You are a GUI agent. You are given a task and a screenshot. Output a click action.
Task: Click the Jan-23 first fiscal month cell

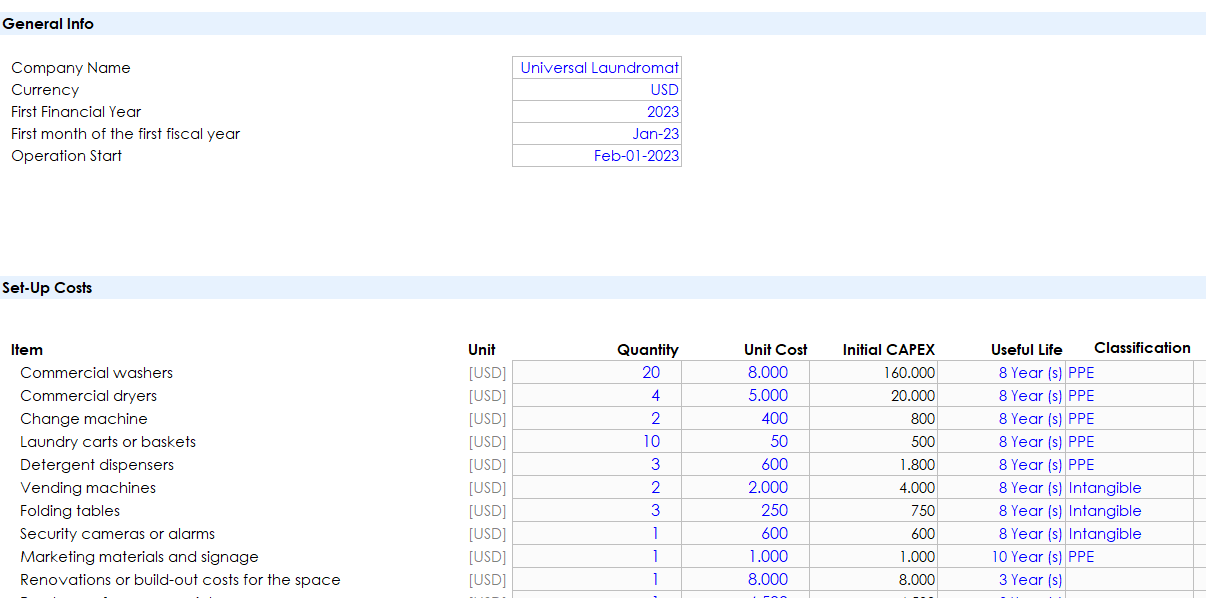pyautogui.click(x=598, y=134)
